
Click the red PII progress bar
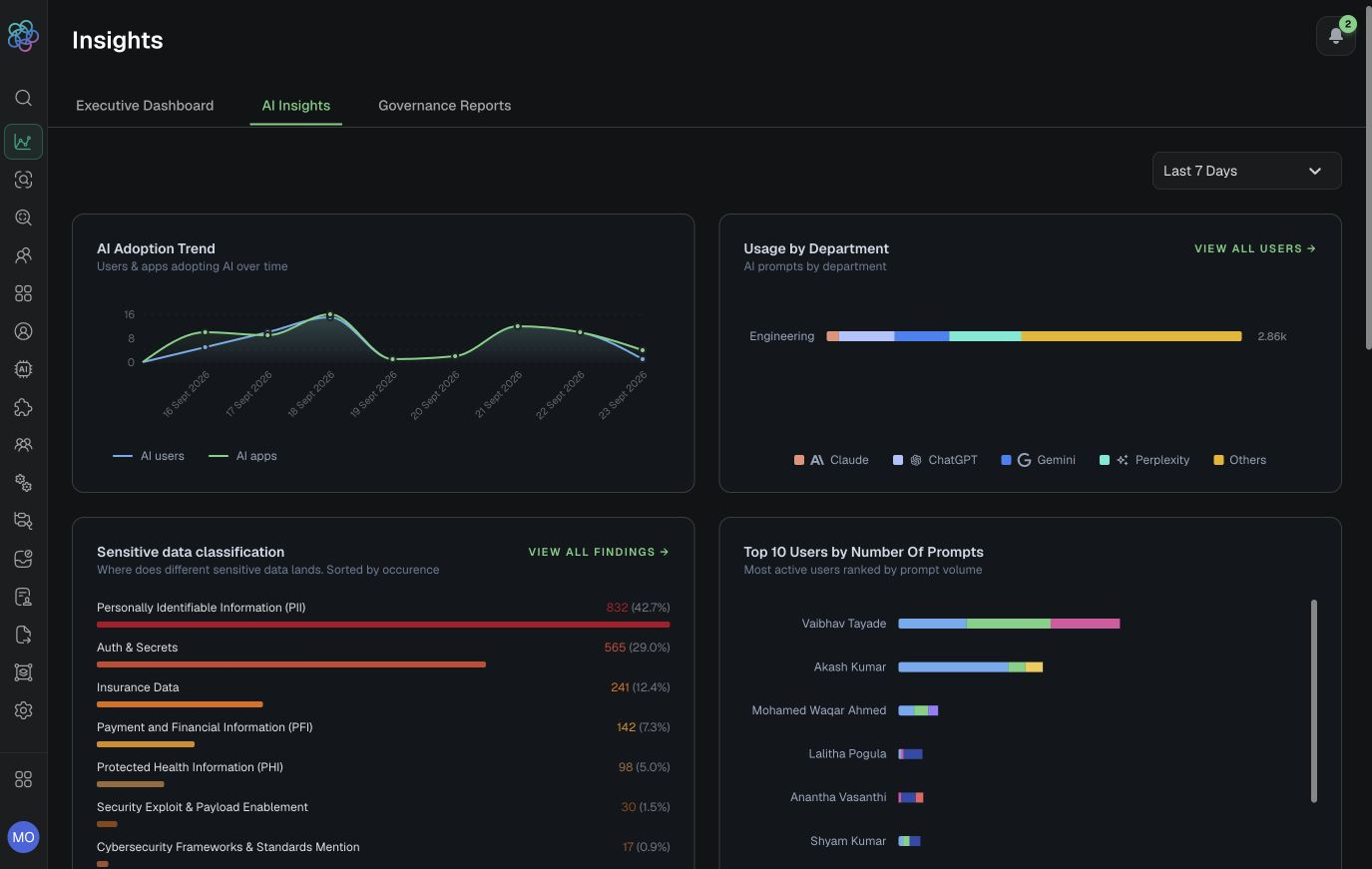coord(383,625)
